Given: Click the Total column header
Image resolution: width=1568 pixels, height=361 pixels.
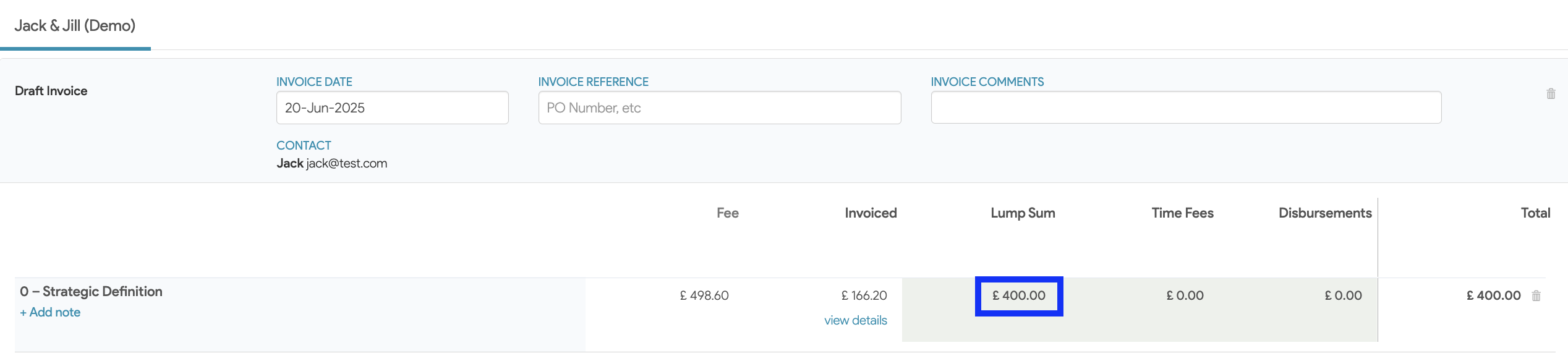Looking at the screenshot, I should pyautogui.click(x=1535, y=213).
